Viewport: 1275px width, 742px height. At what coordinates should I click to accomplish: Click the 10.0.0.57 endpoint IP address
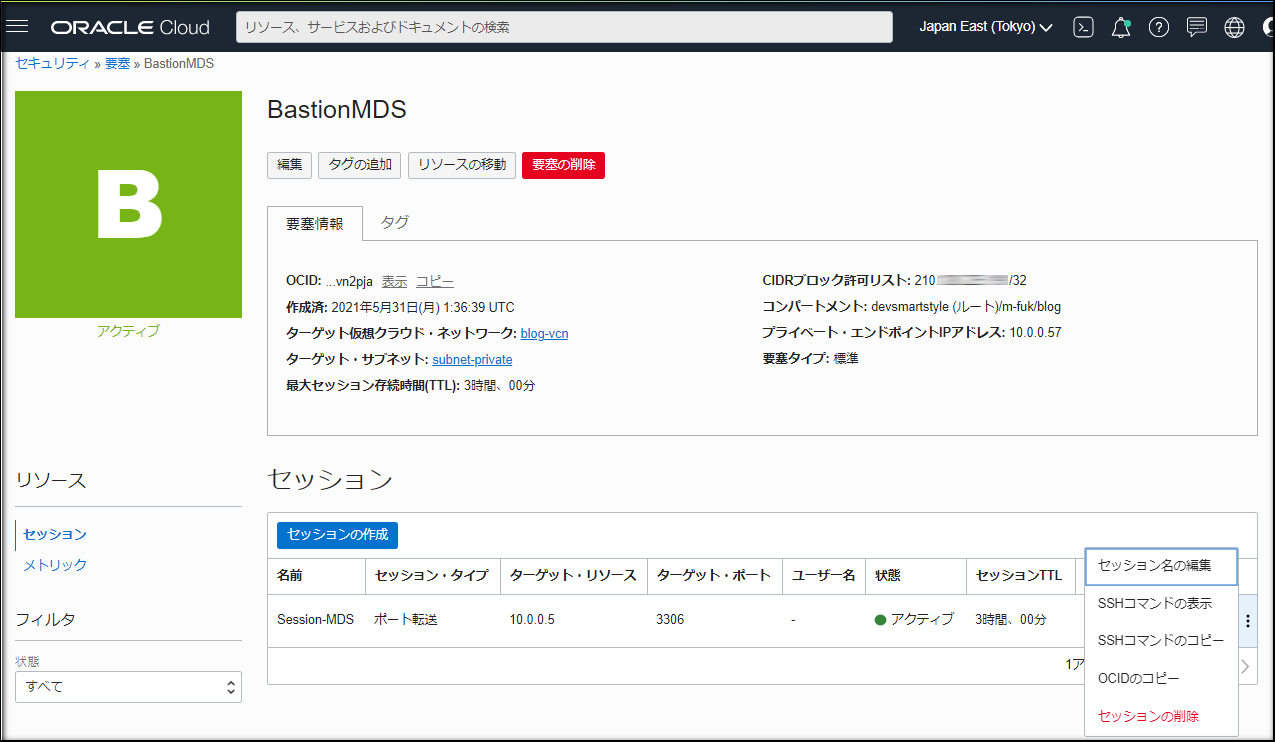1035,333
